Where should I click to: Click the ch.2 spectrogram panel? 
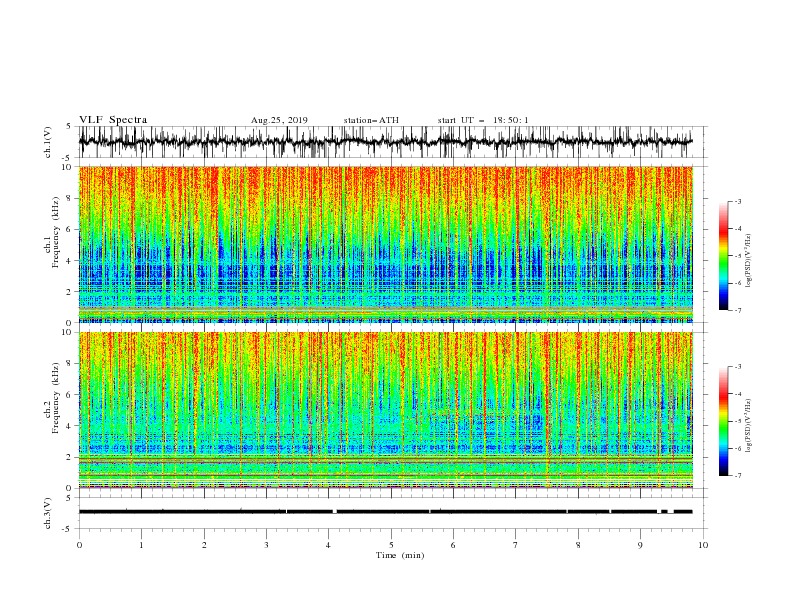[x=386, y=410]
